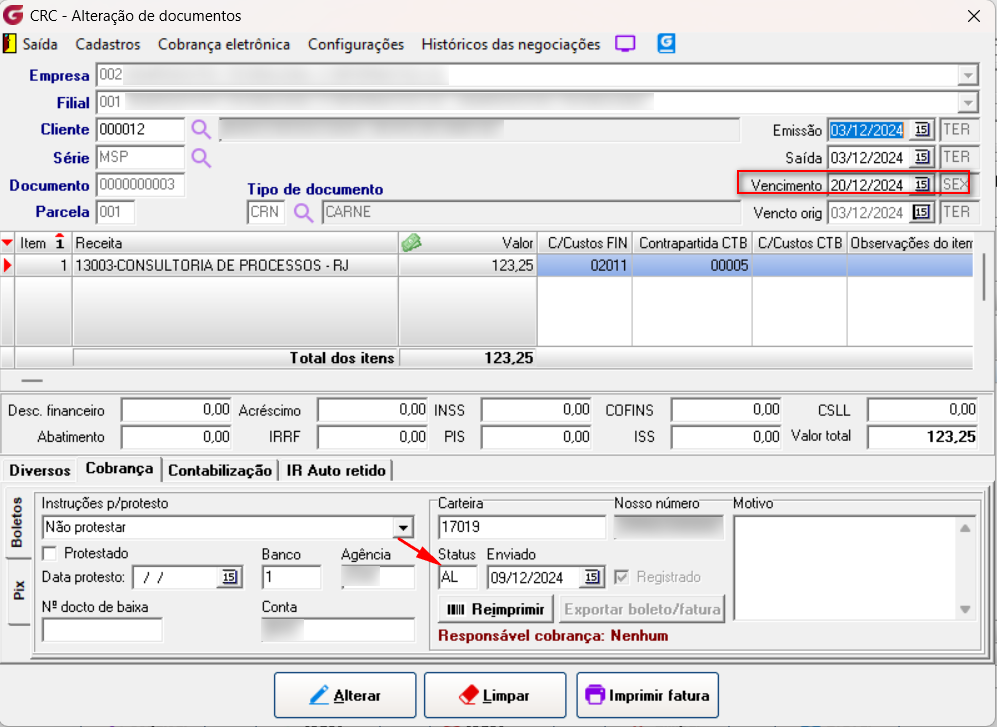Click Exportar boleto/fatura button
Viewport: 997px width, 727px height.
(642, 609)
